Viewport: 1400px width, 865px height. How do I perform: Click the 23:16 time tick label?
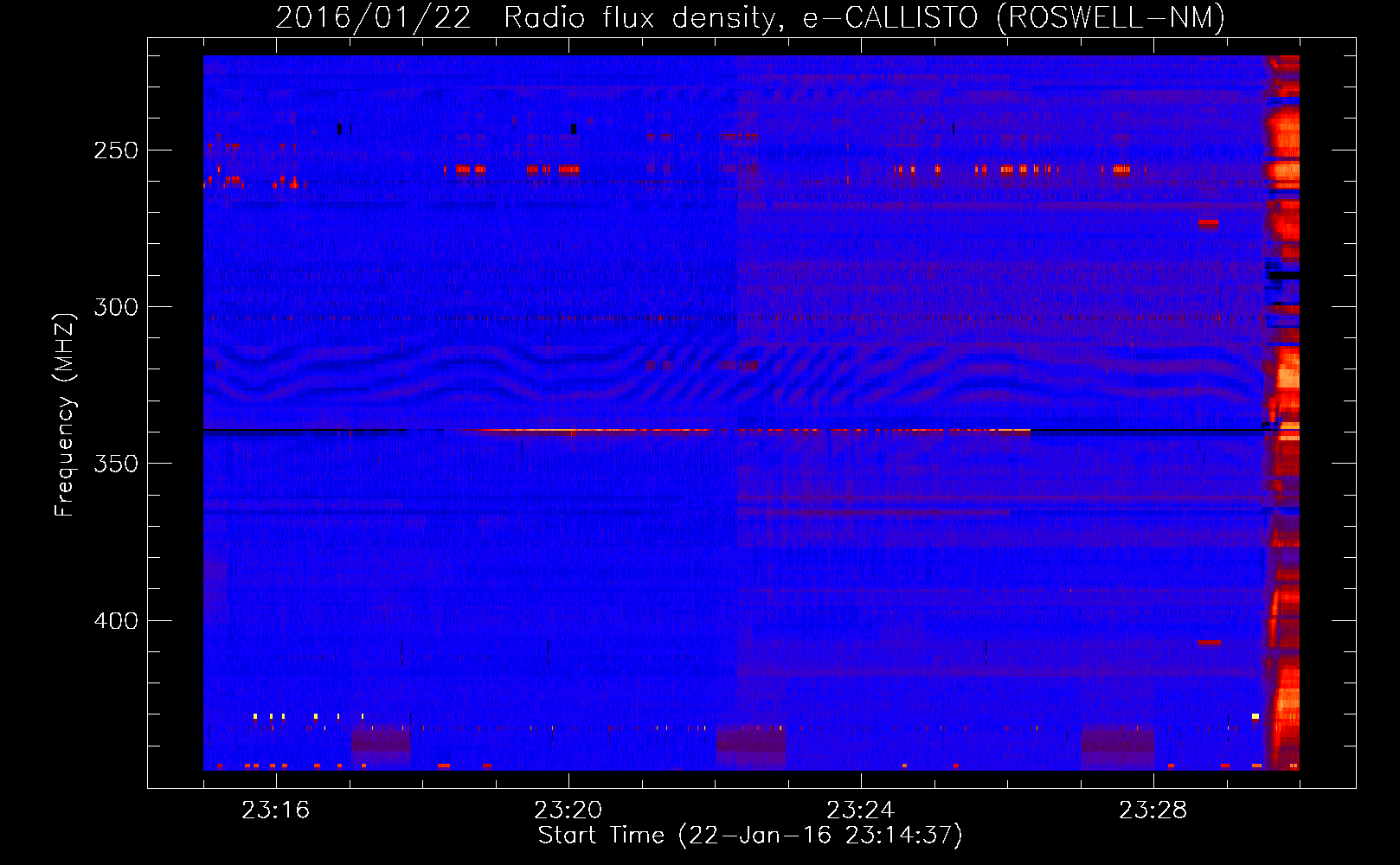(275, 811)
